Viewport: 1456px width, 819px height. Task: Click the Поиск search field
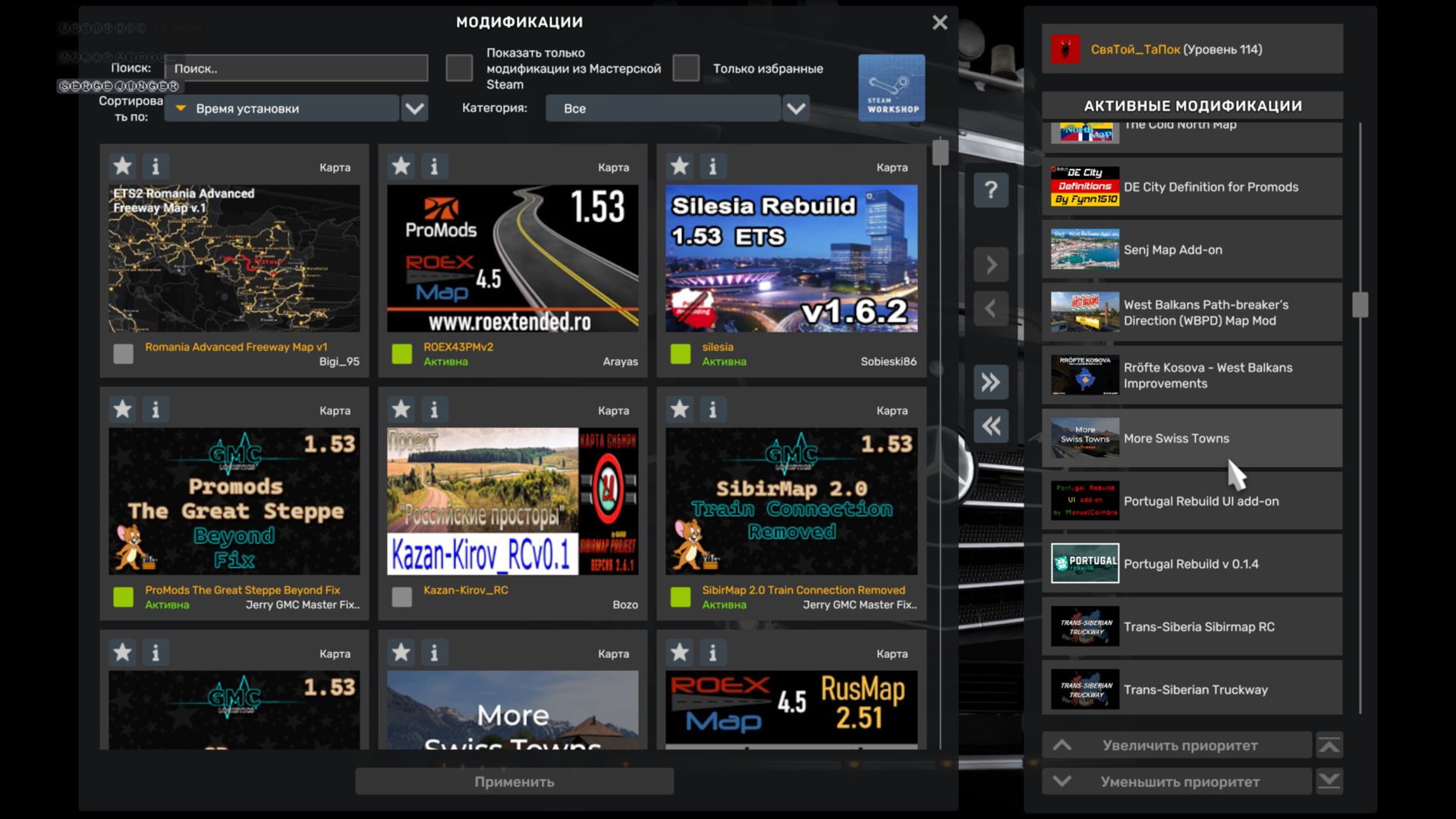(296, 68)
